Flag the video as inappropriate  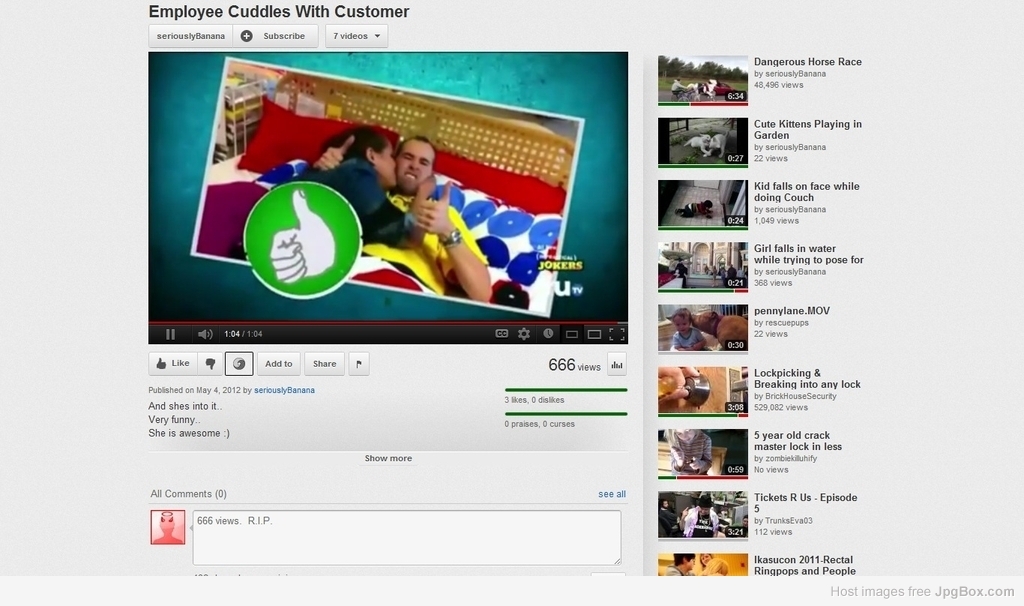click(359, 364)
